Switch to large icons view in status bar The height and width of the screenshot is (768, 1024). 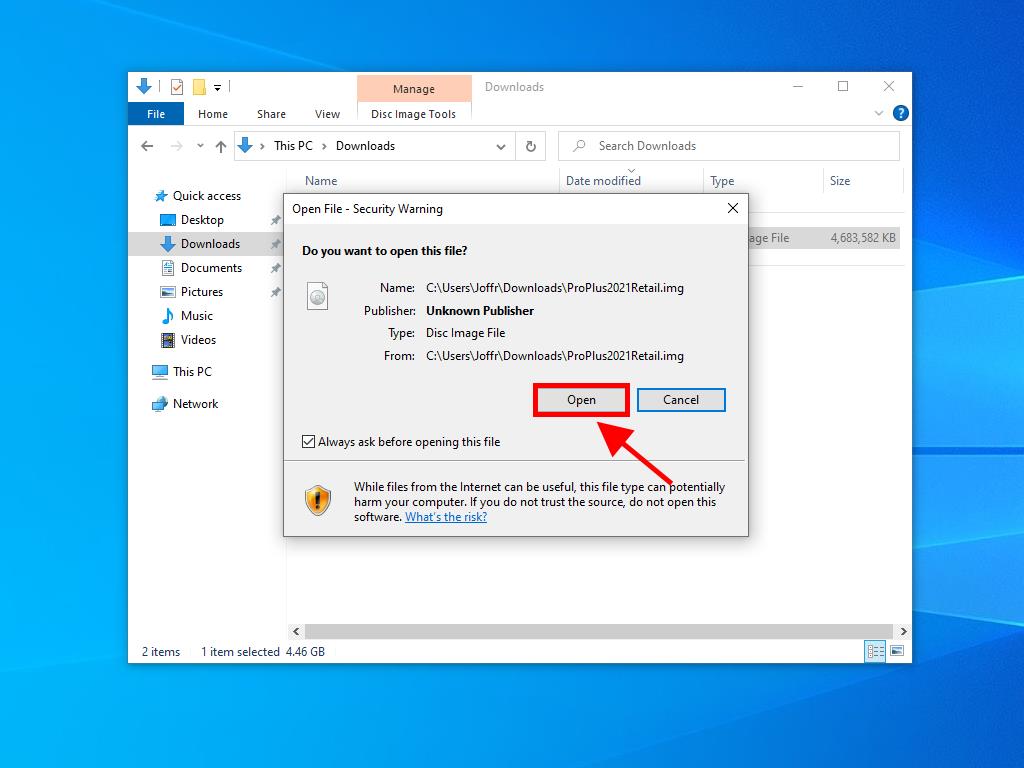click(897, 652)
